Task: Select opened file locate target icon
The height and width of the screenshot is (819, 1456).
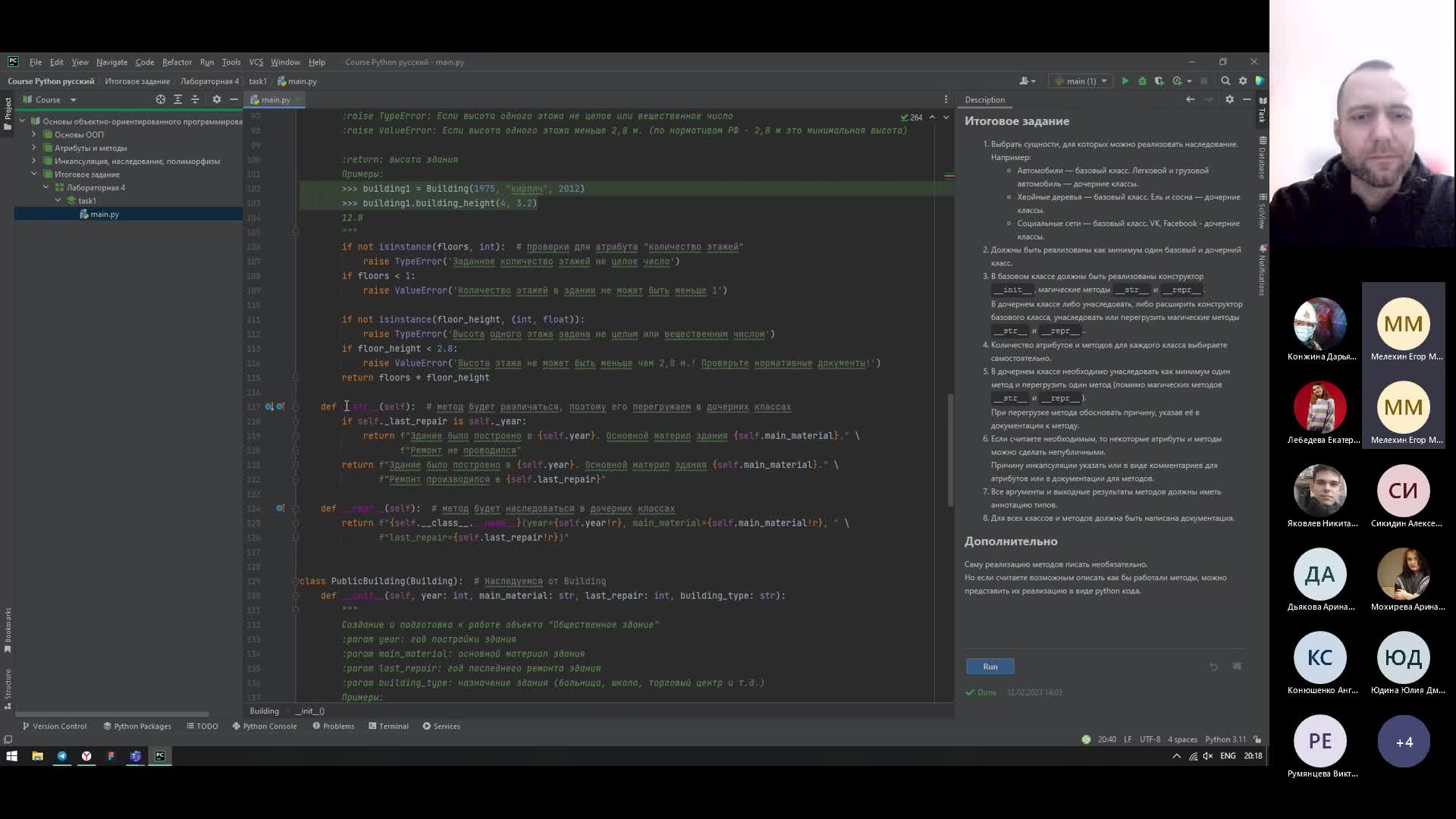Action: (x=161, y=99)
